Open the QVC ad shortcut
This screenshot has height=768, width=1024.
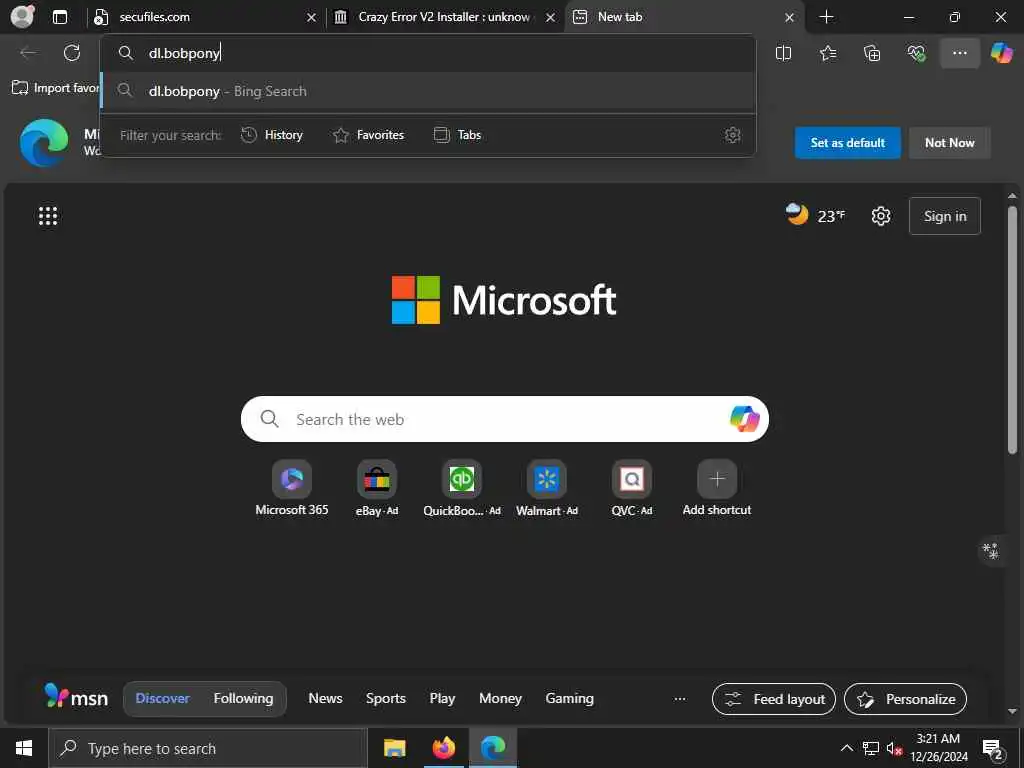[632, 488]
